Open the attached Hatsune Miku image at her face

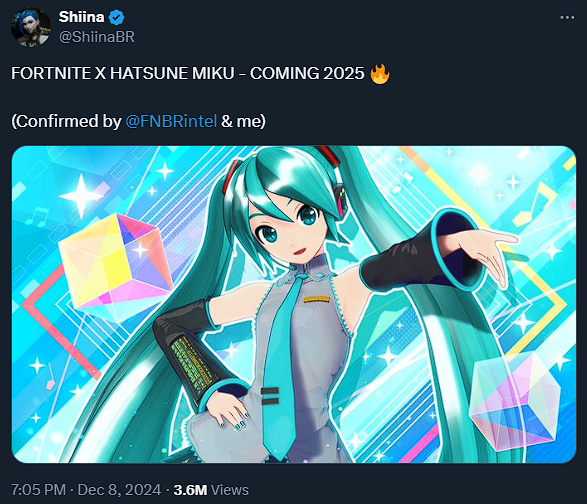pyautogui.click(x=290, y=228)
